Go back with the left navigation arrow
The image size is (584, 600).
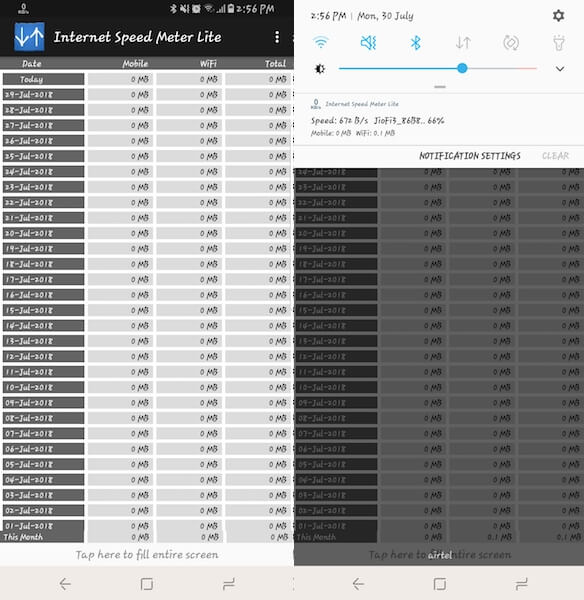[65, 584]
